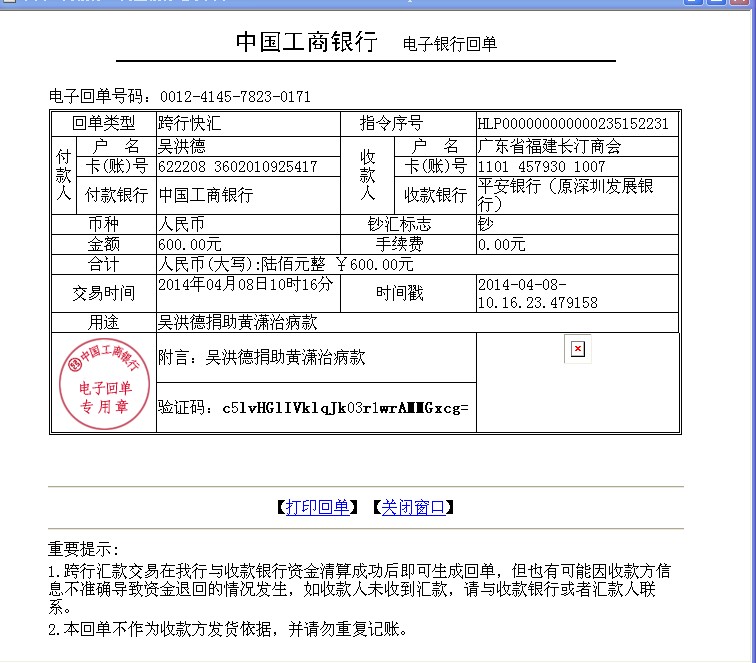Click the transaction time 2014年04月08日10时16分
Viewport: 756px width, 663px height.
pyautogui.click(x=245, y=285)
